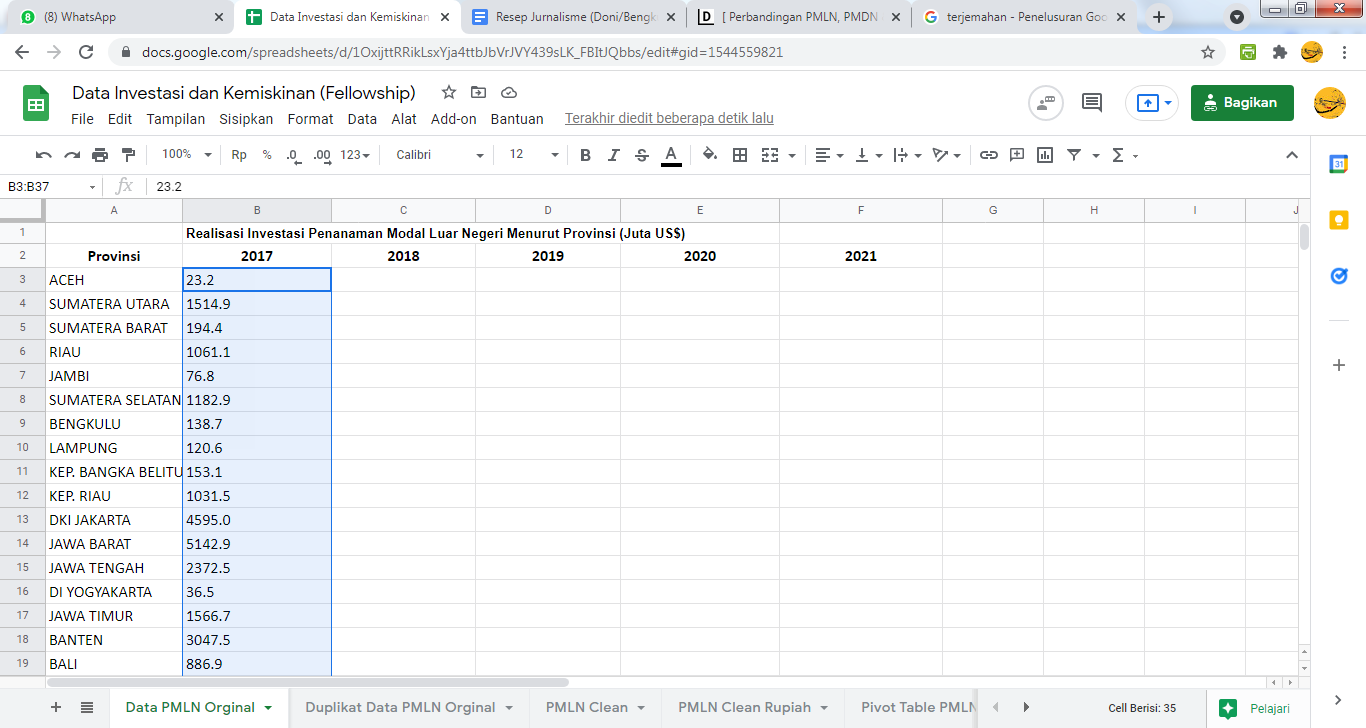1366x728 pixels.
Task: Switch to the PMLN Clean sheet tab
Action: coord(586,707)
